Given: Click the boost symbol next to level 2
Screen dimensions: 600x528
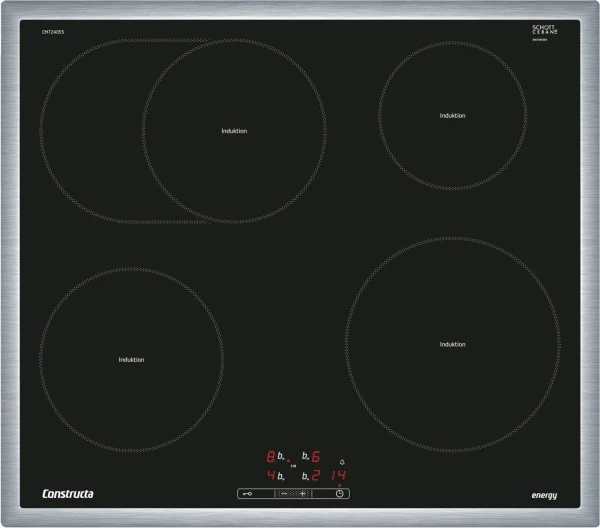Looking at the screenshot, I should click(304, 475).
